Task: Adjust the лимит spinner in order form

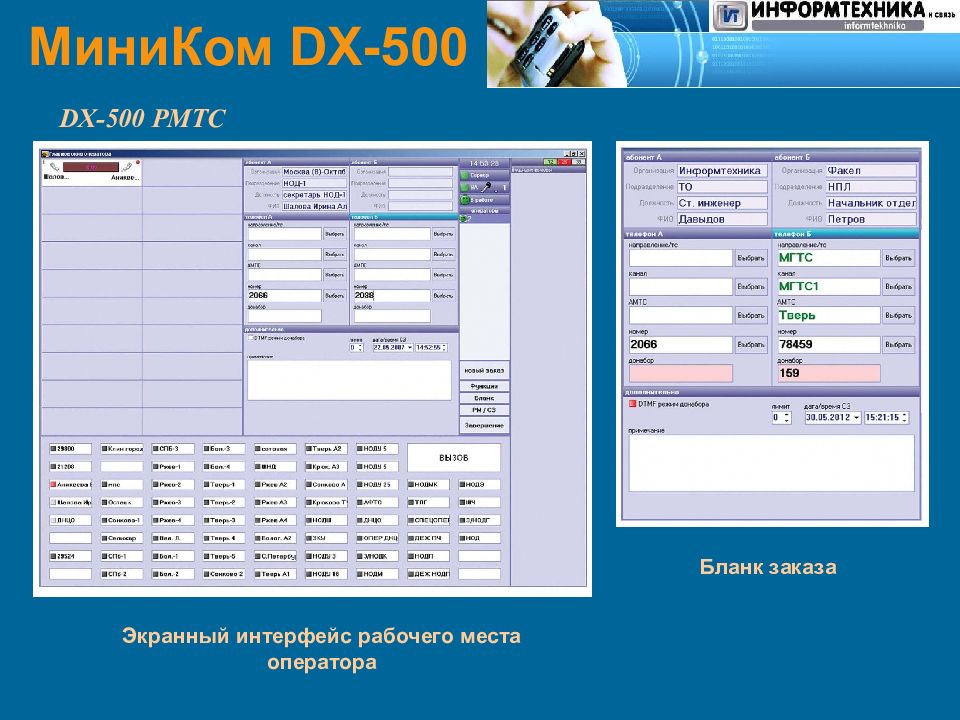Action: pyautogui.click(x=787, y=418)
